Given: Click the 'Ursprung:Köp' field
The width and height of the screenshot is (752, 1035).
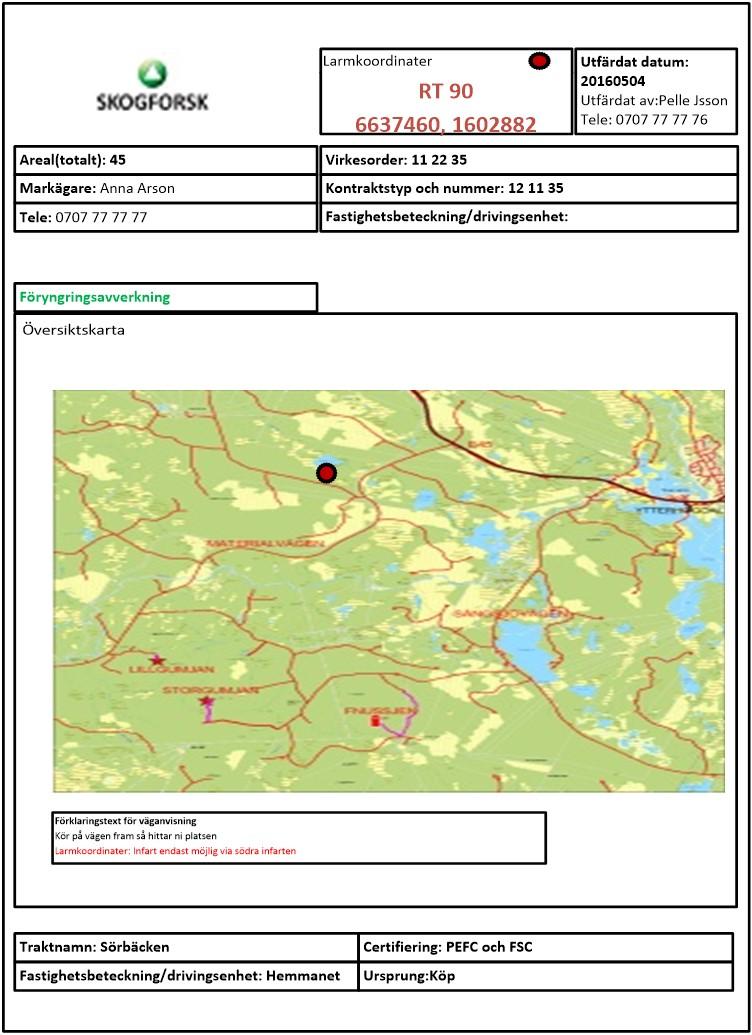Looking at the screenshot, I should 545,976.
